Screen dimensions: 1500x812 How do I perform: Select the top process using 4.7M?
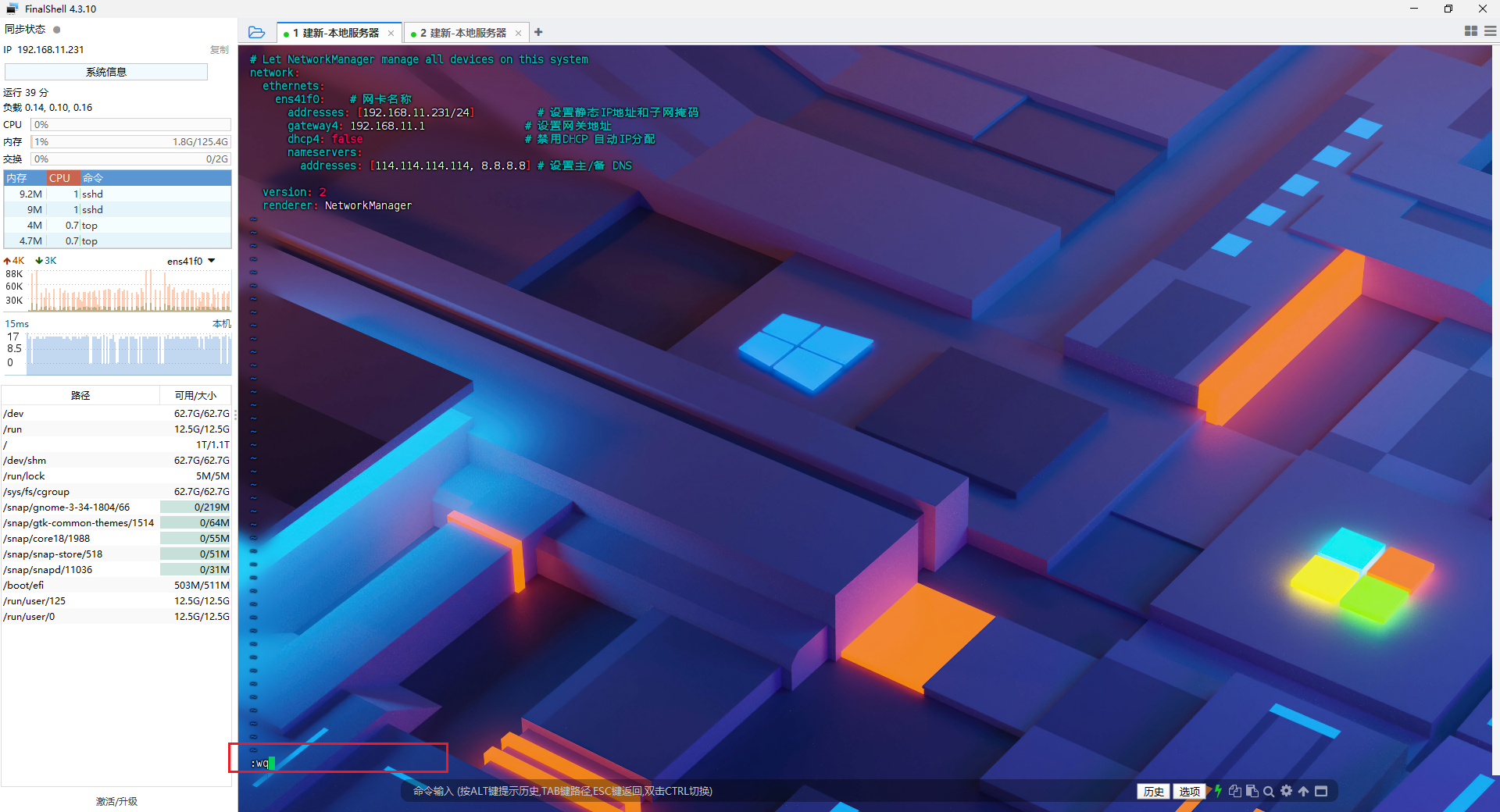click(117, 241)
